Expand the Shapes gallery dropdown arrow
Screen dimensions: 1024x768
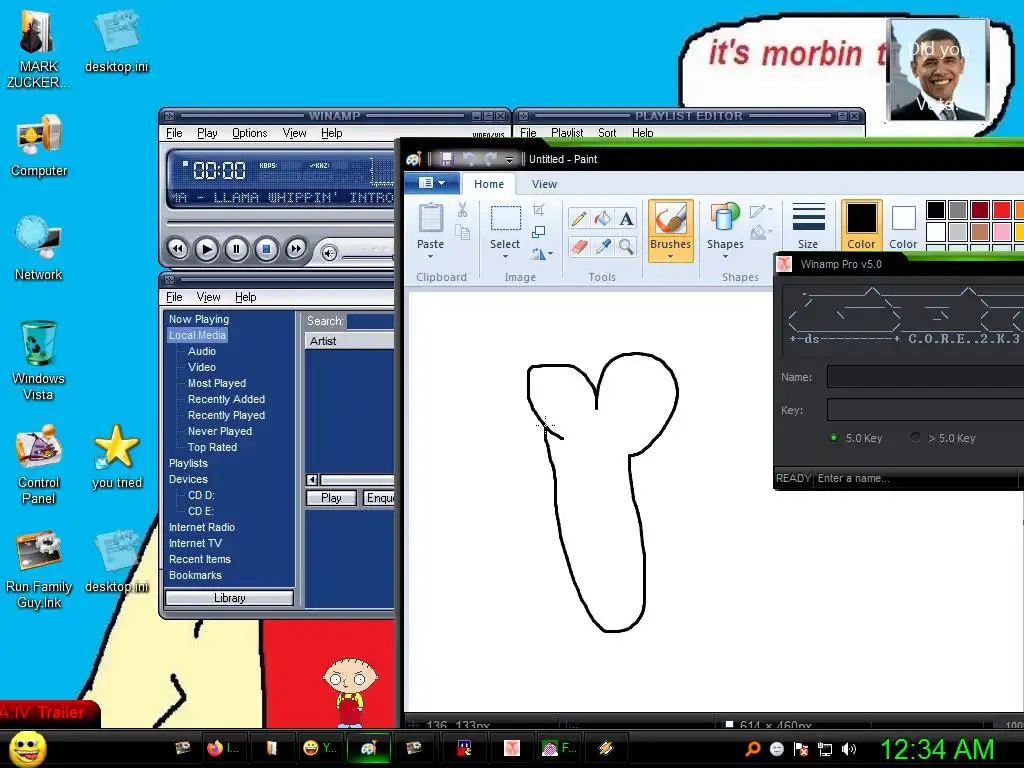pyautogui.click(x=725, y=257)
